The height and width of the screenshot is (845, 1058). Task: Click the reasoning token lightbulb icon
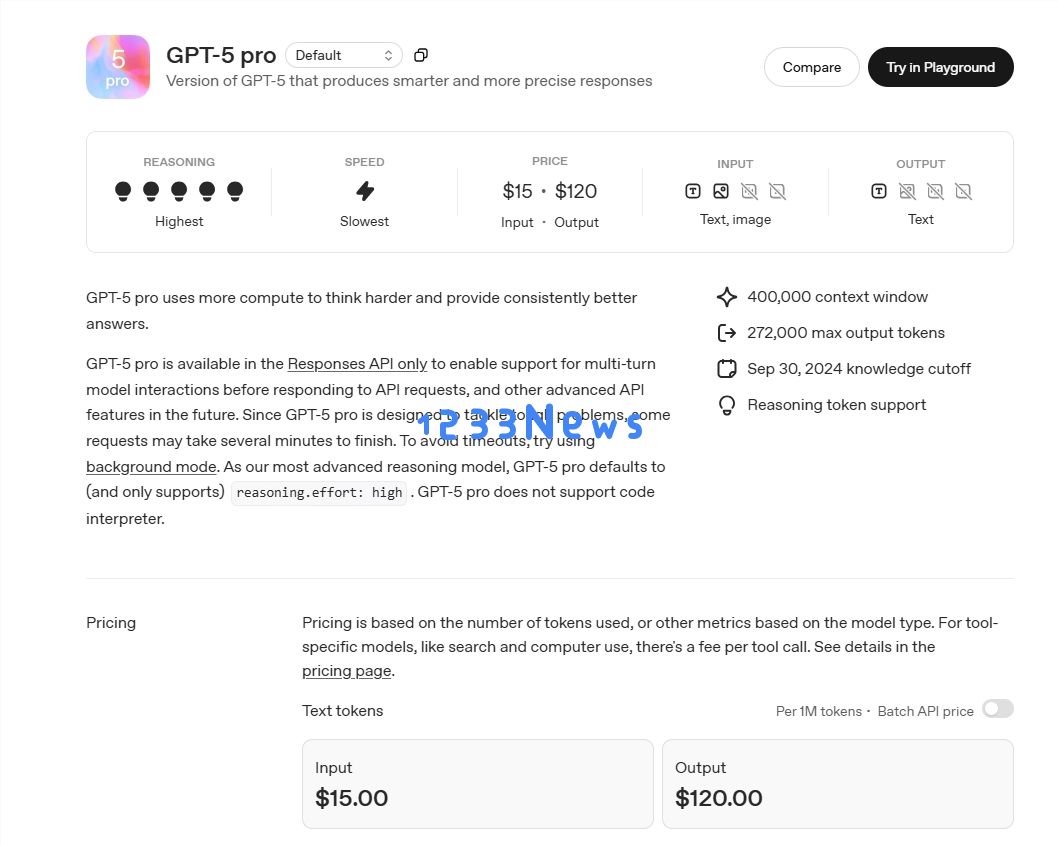727,405
